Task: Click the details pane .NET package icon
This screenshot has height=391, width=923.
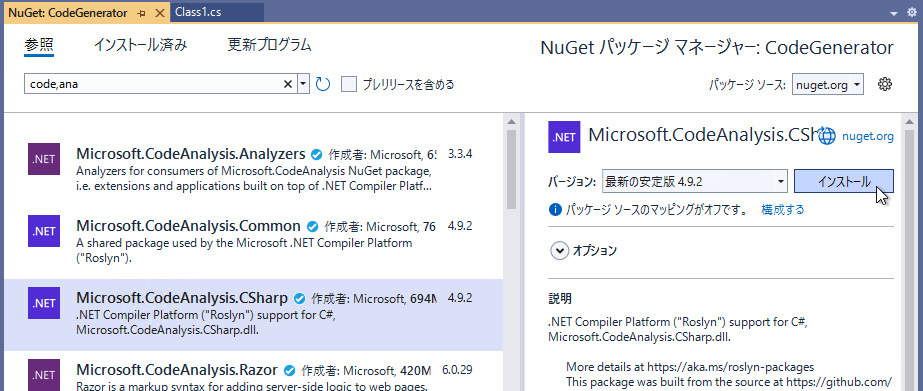Action: (x=564, y=137)
